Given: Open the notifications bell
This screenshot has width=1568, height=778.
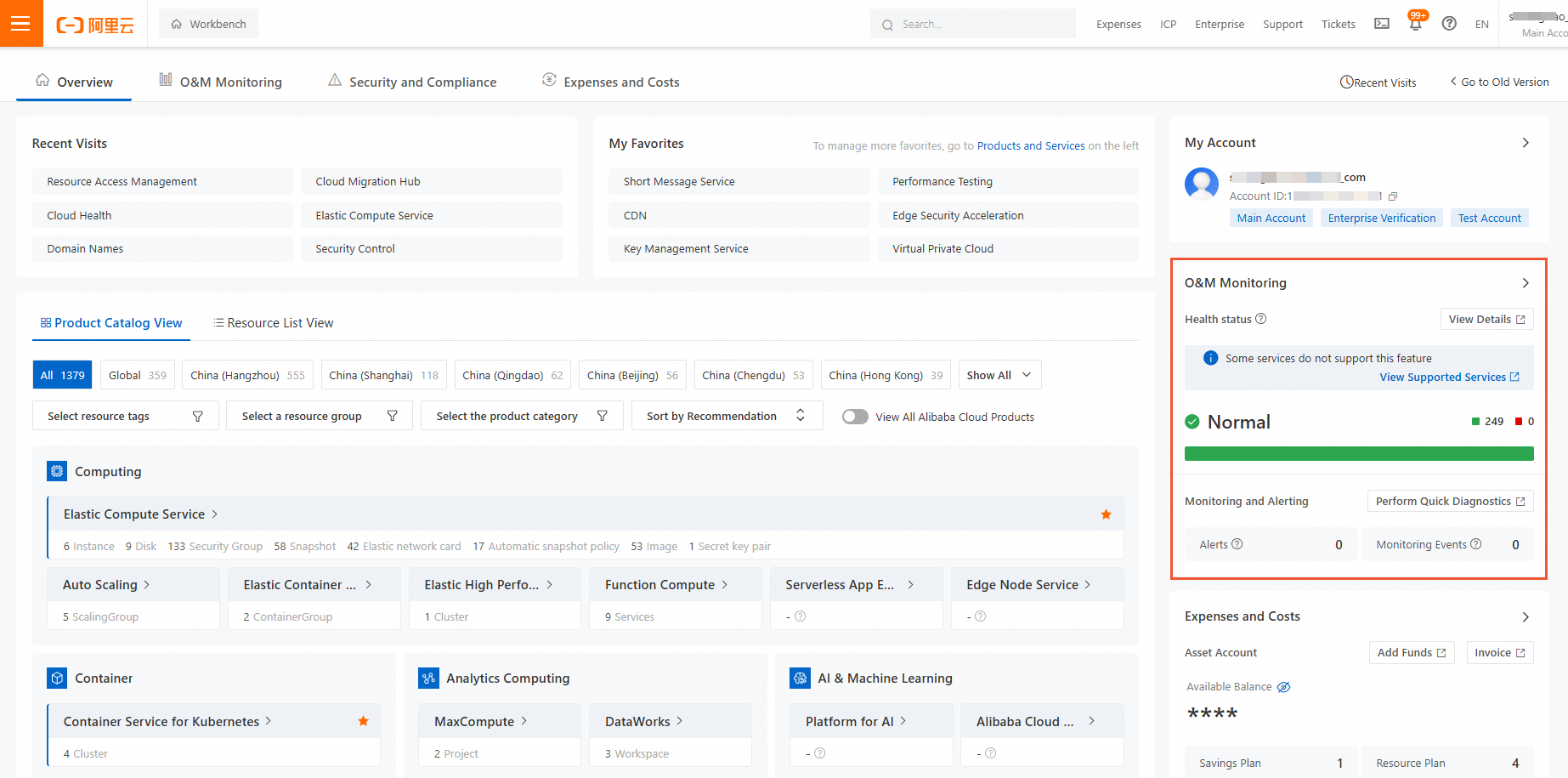Looking at the screenshot, I should click(1415, 24).
